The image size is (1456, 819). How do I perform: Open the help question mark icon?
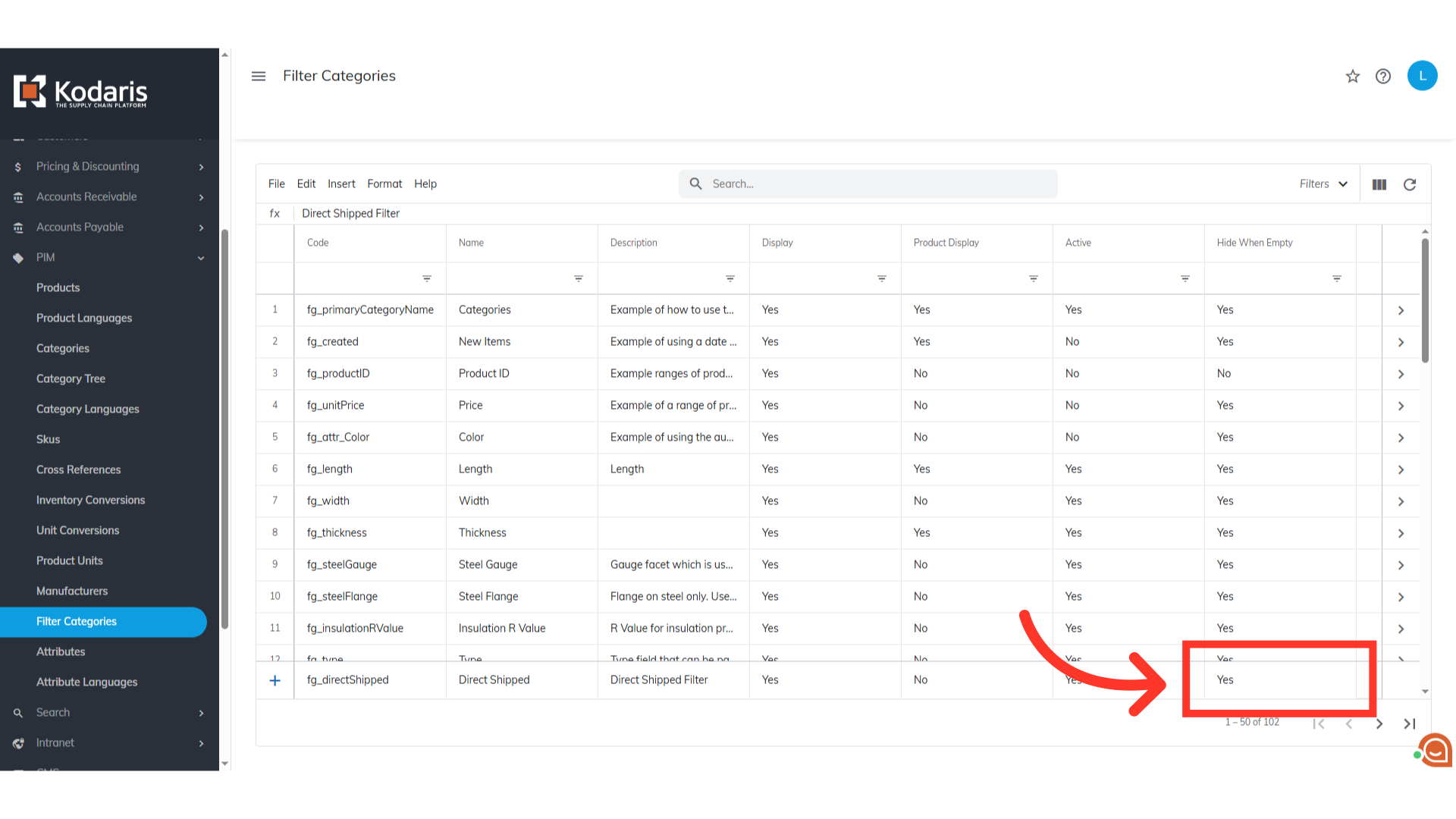(1383, 77)
